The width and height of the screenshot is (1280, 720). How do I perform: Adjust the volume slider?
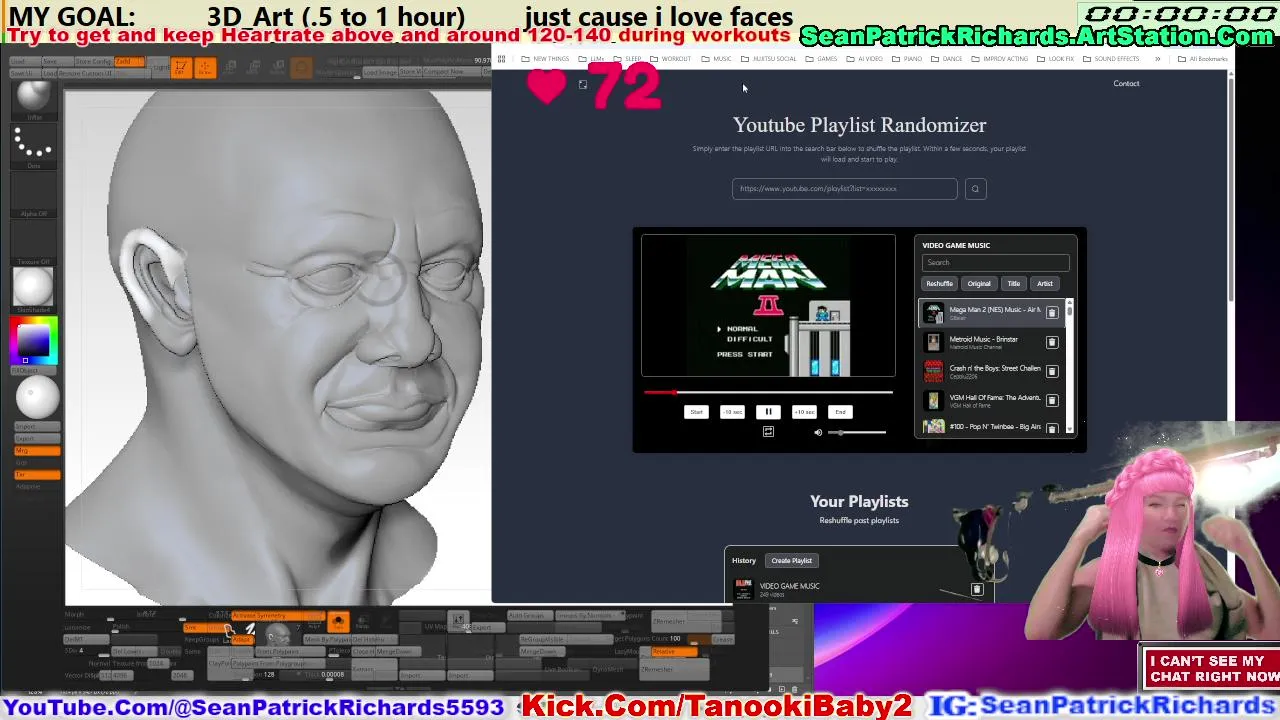[x=857, y=432]
